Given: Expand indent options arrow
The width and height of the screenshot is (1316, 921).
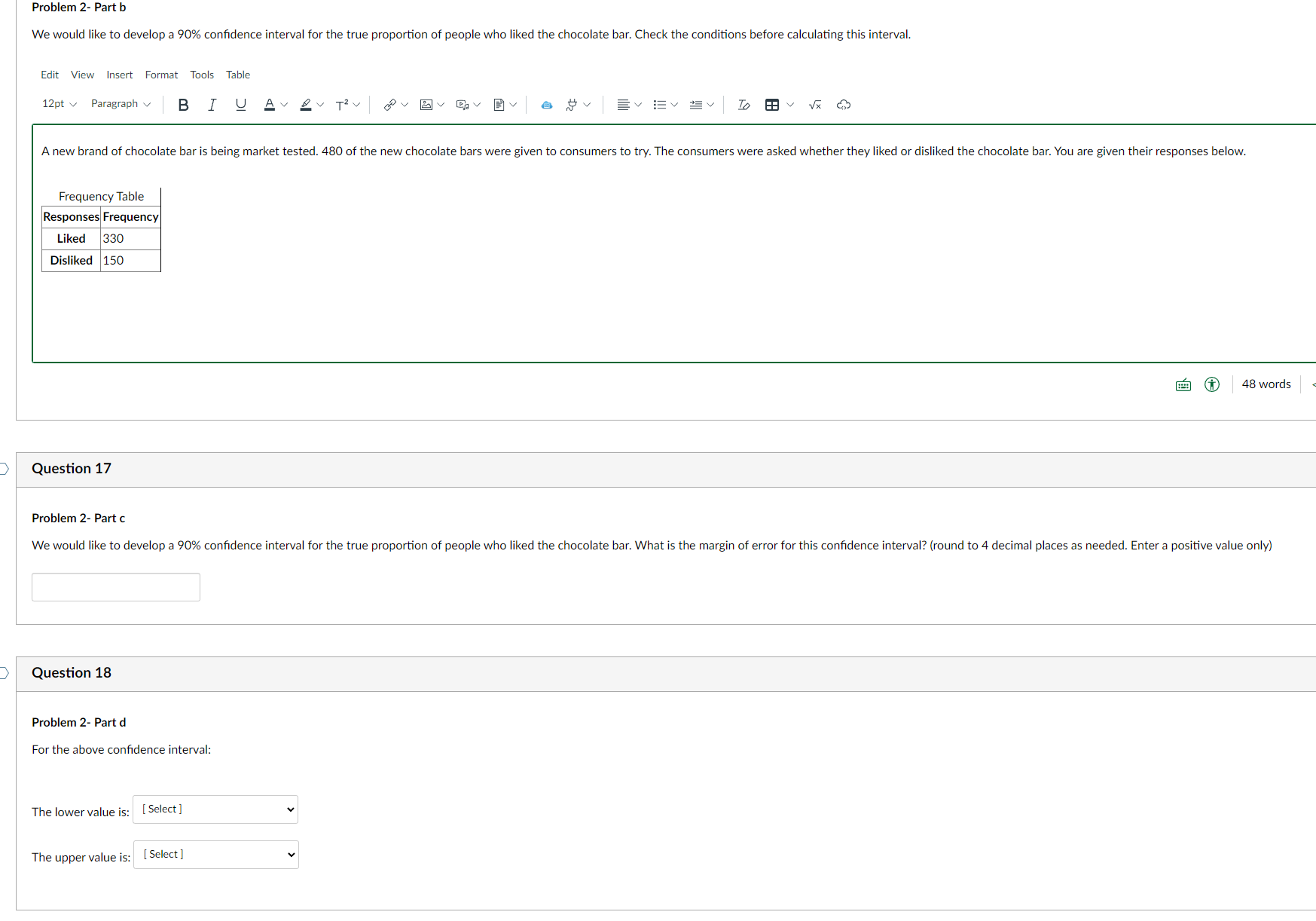Looking at the screenshot, I should point(710,105).
